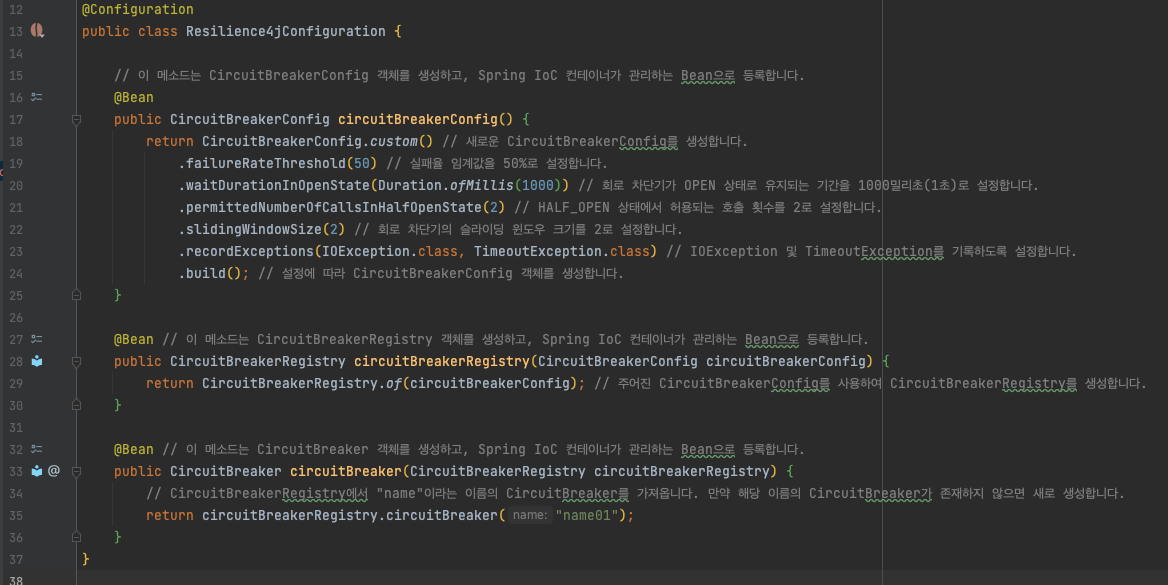
Task: Click the @ gutter icon on line 33
Action: (54, 471)
